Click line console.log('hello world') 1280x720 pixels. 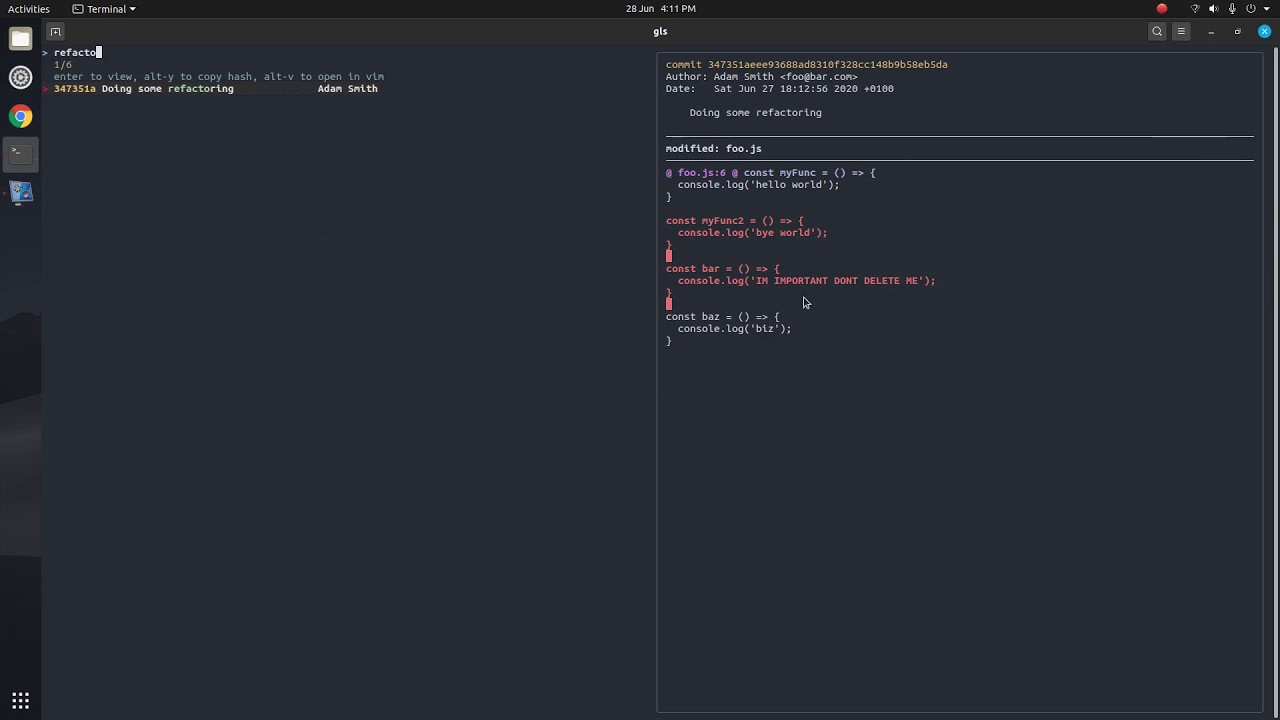click(758, 184)
